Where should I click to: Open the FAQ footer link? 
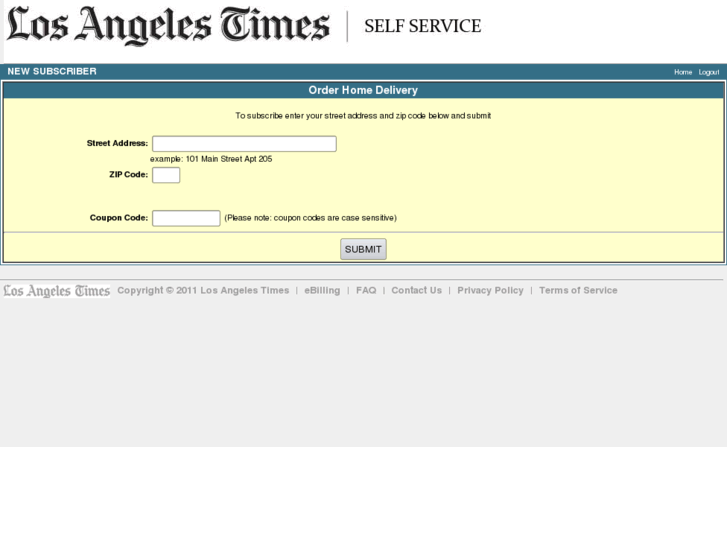(x=366, y=290)
